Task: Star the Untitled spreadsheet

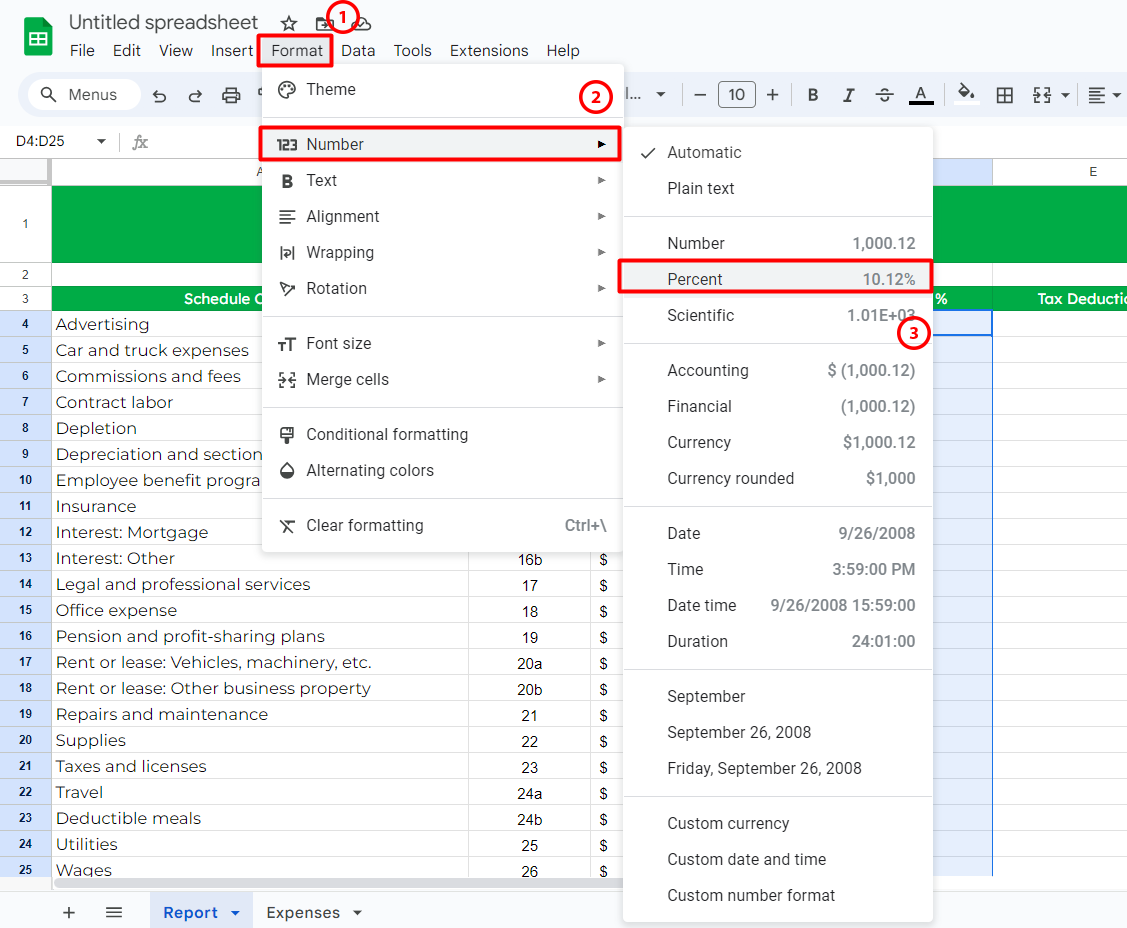Action: pos(289,23)
